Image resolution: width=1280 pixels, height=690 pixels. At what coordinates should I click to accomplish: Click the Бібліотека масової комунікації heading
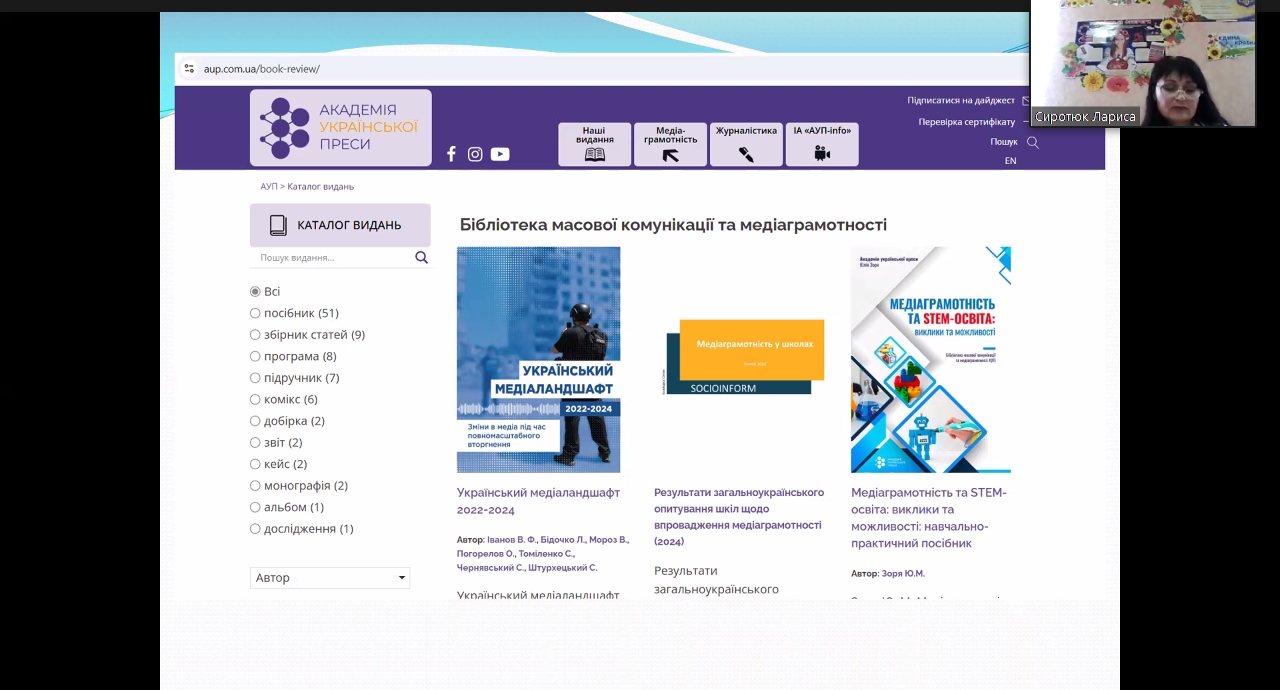point(673,225)
